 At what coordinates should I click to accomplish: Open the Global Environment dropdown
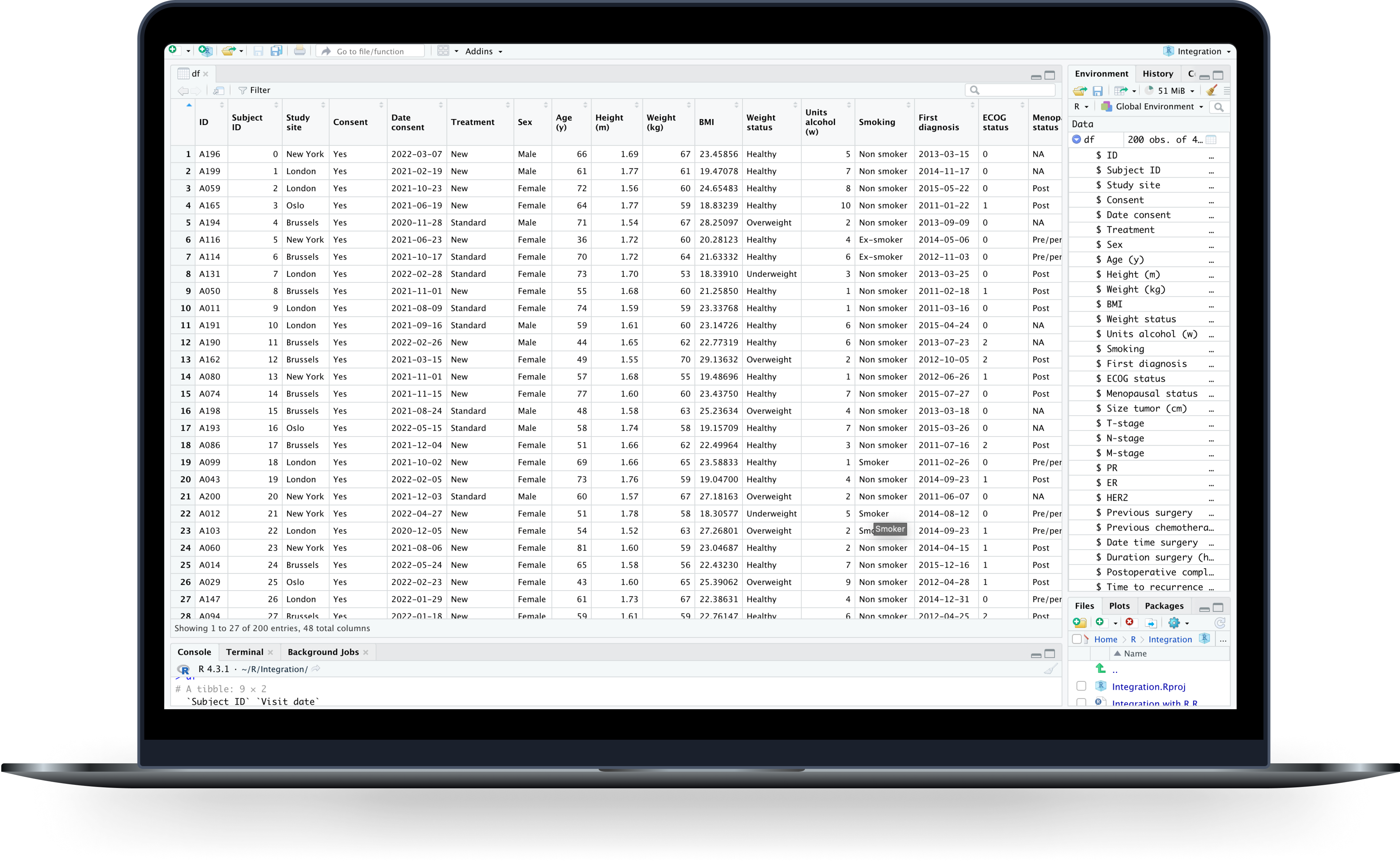coord(1154,107)
